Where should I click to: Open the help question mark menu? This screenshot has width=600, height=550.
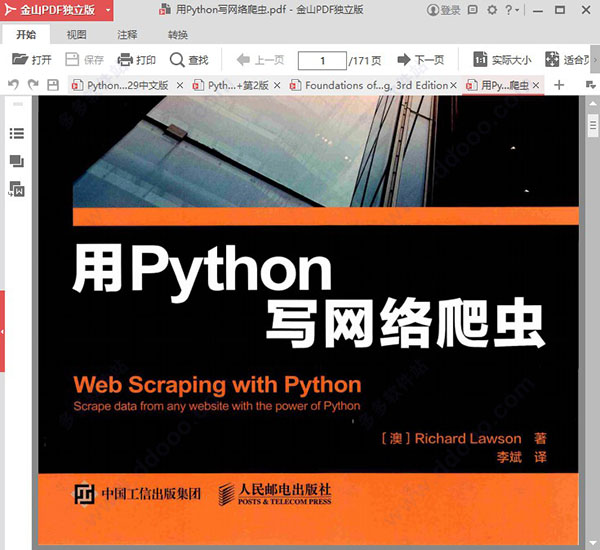pyautogui.click(x=511, y=10)
